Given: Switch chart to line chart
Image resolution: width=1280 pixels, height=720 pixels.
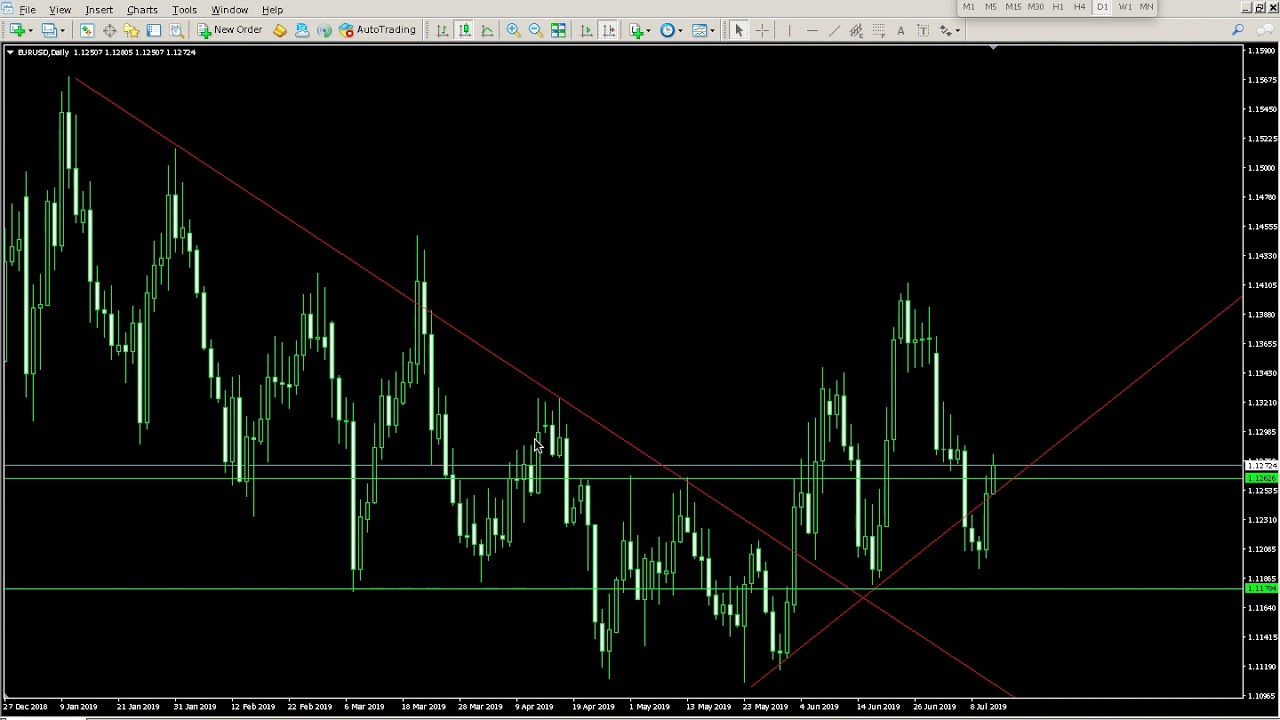Looking at the screenshot, I should [487, 30].
